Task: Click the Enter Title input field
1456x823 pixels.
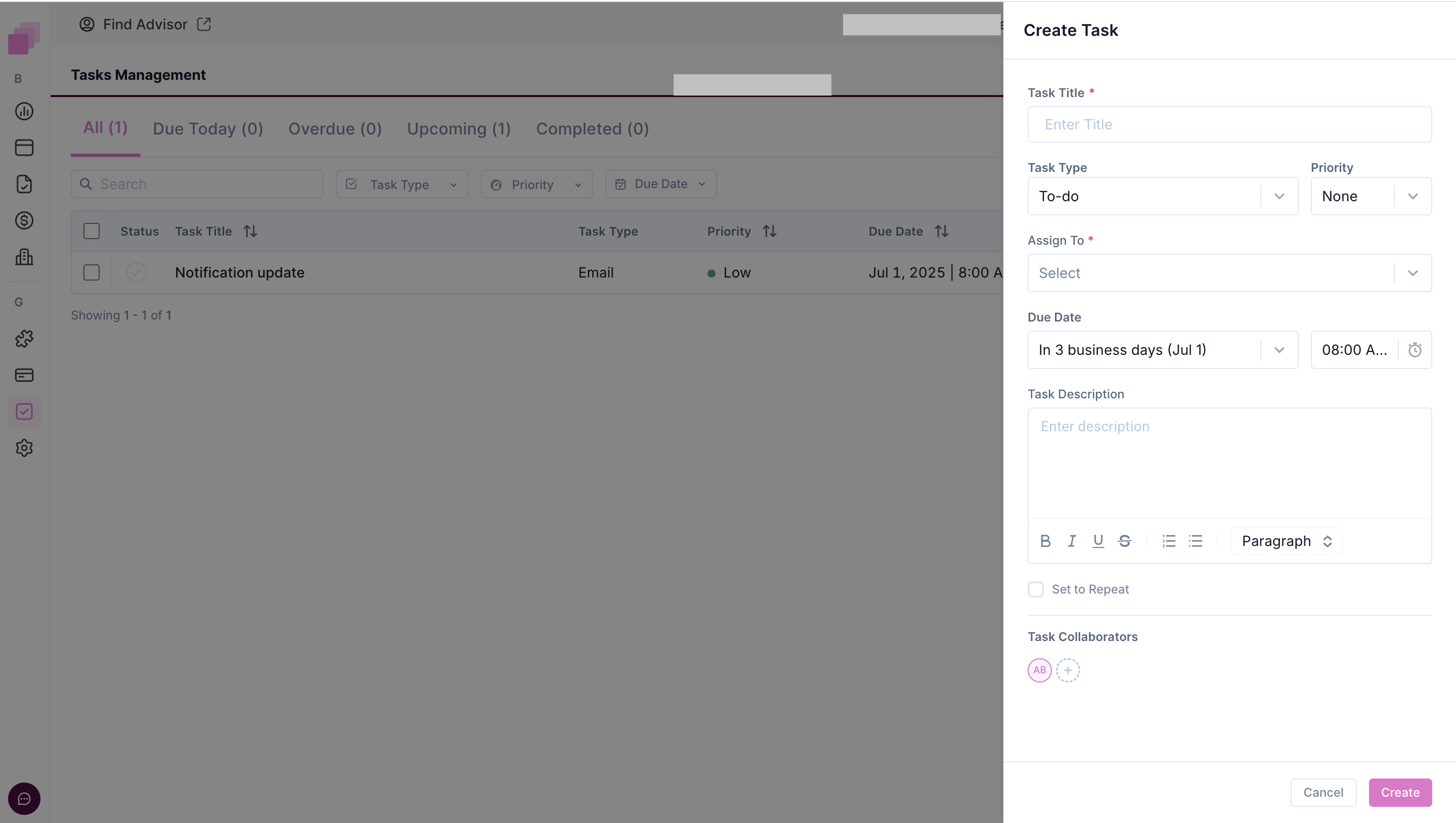Action: (1229, 124)
